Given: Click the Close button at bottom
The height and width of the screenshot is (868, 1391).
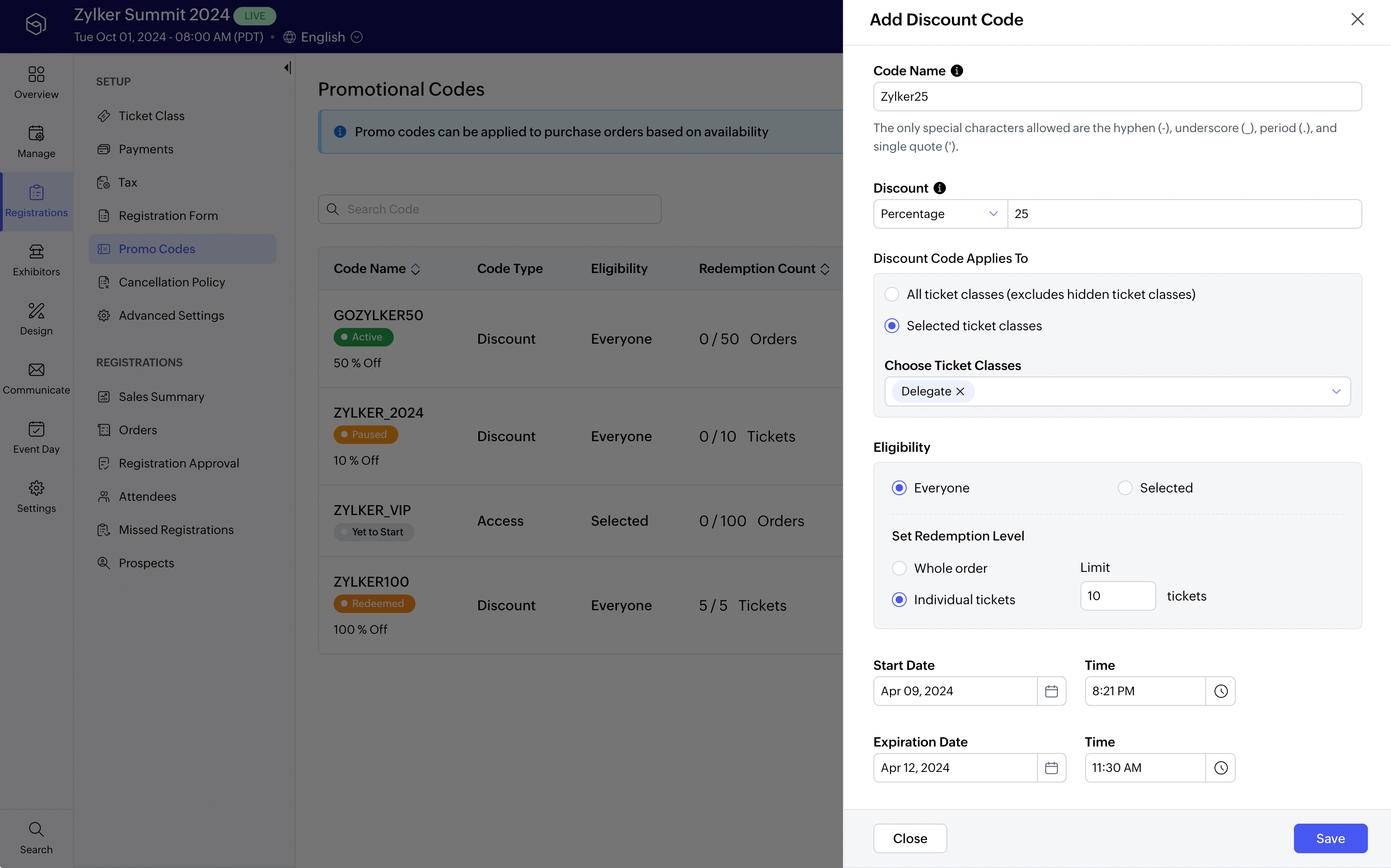Looking at the screenshot, I should point(909,838).
